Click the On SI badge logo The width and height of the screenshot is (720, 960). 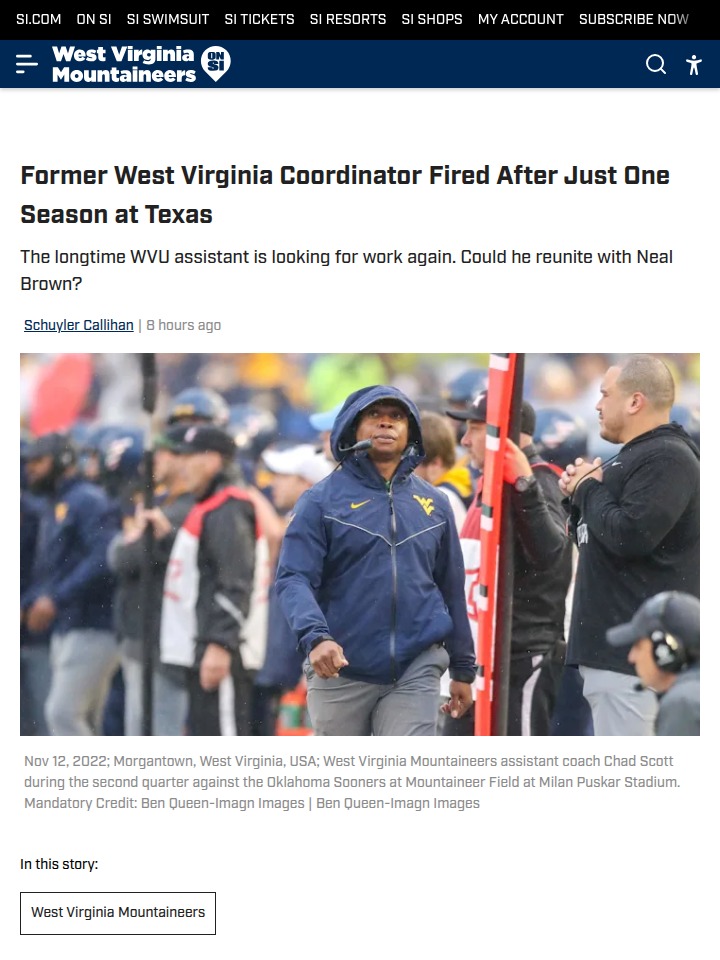tap(216, 64)
